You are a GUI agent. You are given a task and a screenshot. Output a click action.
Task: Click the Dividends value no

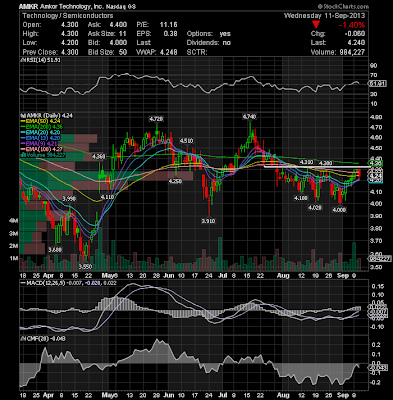(x=227, y=43)
